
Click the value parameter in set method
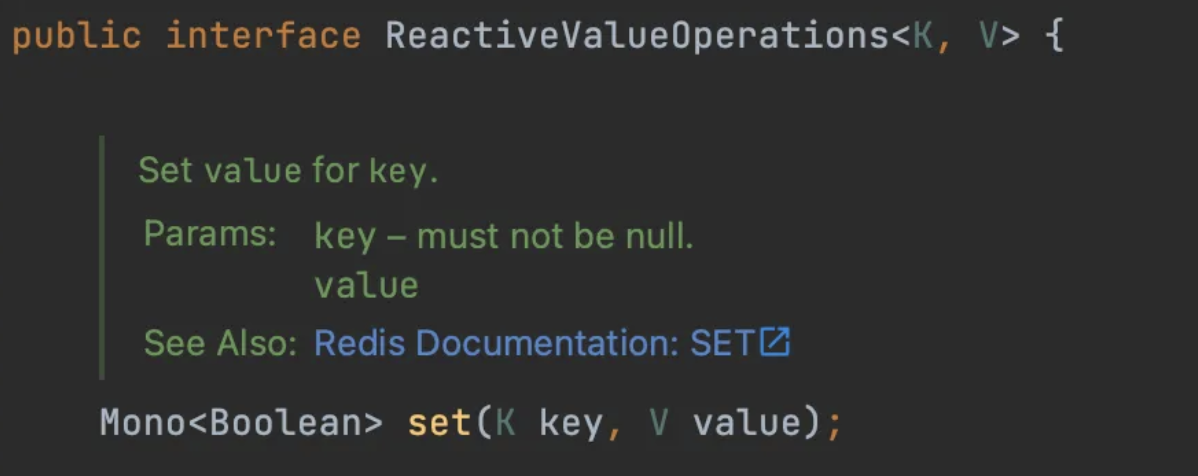click(746, 423)
